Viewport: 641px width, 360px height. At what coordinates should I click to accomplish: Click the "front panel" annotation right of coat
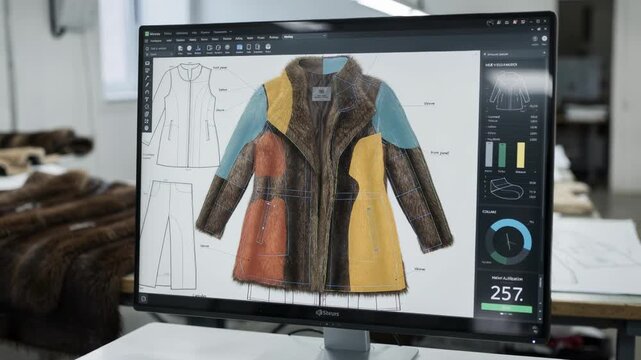point(440,153)
